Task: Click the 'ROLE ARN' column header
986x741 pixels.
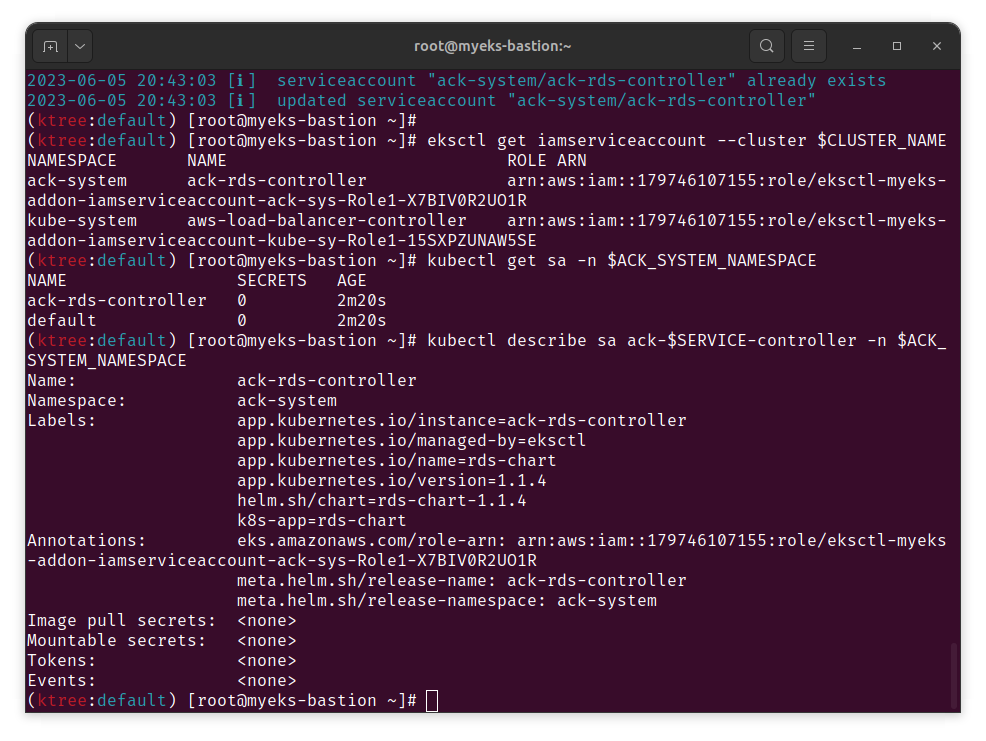Action: [546, 160]
